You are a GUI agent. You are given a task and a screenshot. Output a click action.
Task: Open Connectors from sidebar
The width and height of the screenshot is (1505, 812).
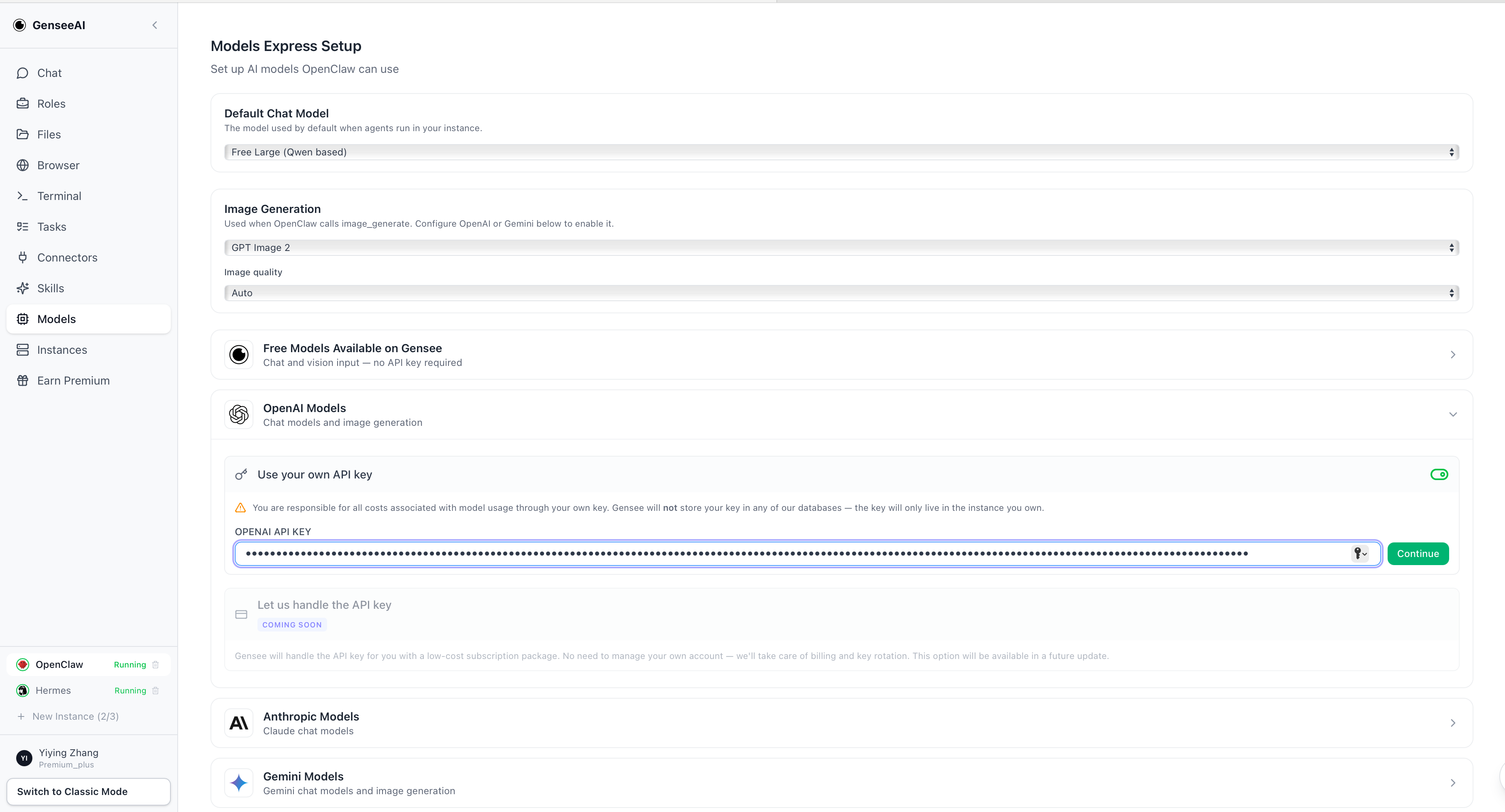[88, 257]
